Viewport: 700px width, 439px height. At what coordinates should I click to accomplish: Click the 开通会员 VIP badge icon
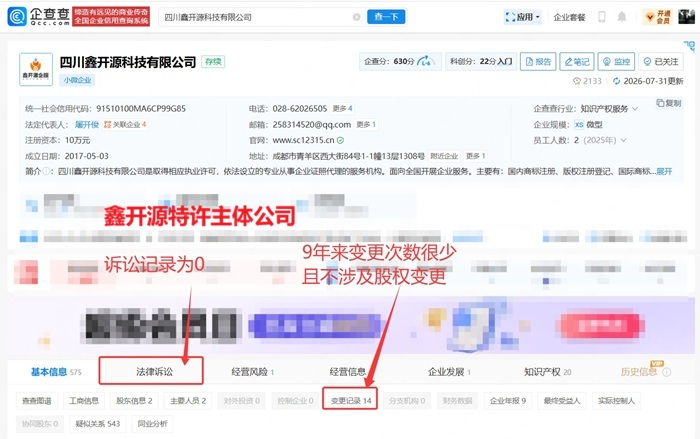pyautogui.click(x=658, y=17)
